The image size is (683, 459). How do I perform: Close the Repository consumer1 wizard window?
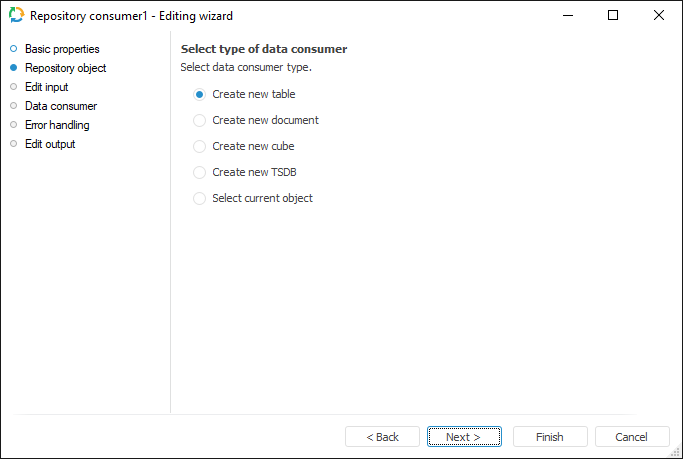coord(658,16)
